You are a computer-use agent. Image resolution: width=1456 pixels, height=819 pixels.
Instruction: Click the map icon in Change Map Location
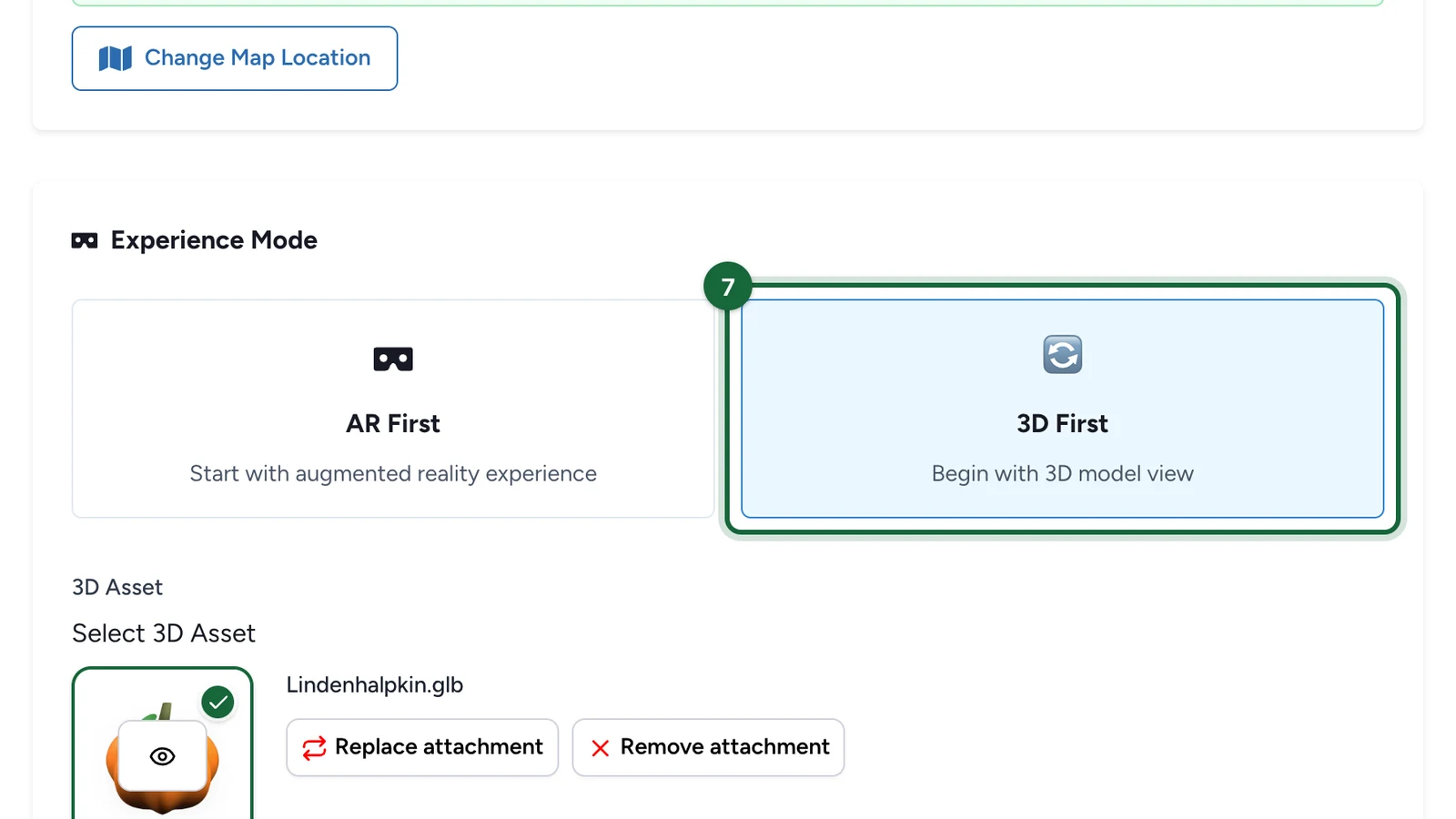click(116, 58)
